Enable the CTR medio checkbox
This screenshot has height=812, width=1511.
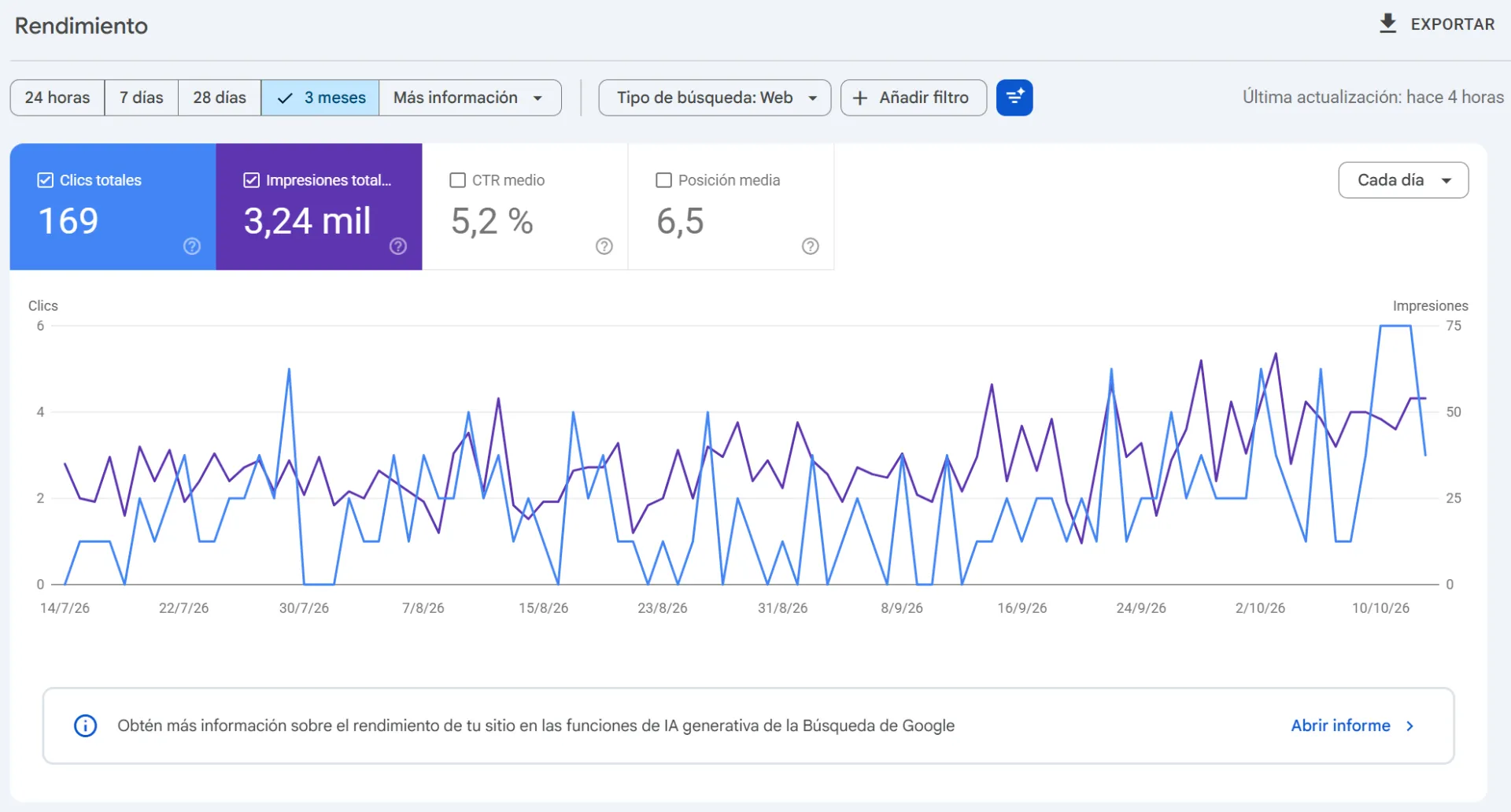pos(458,180)
